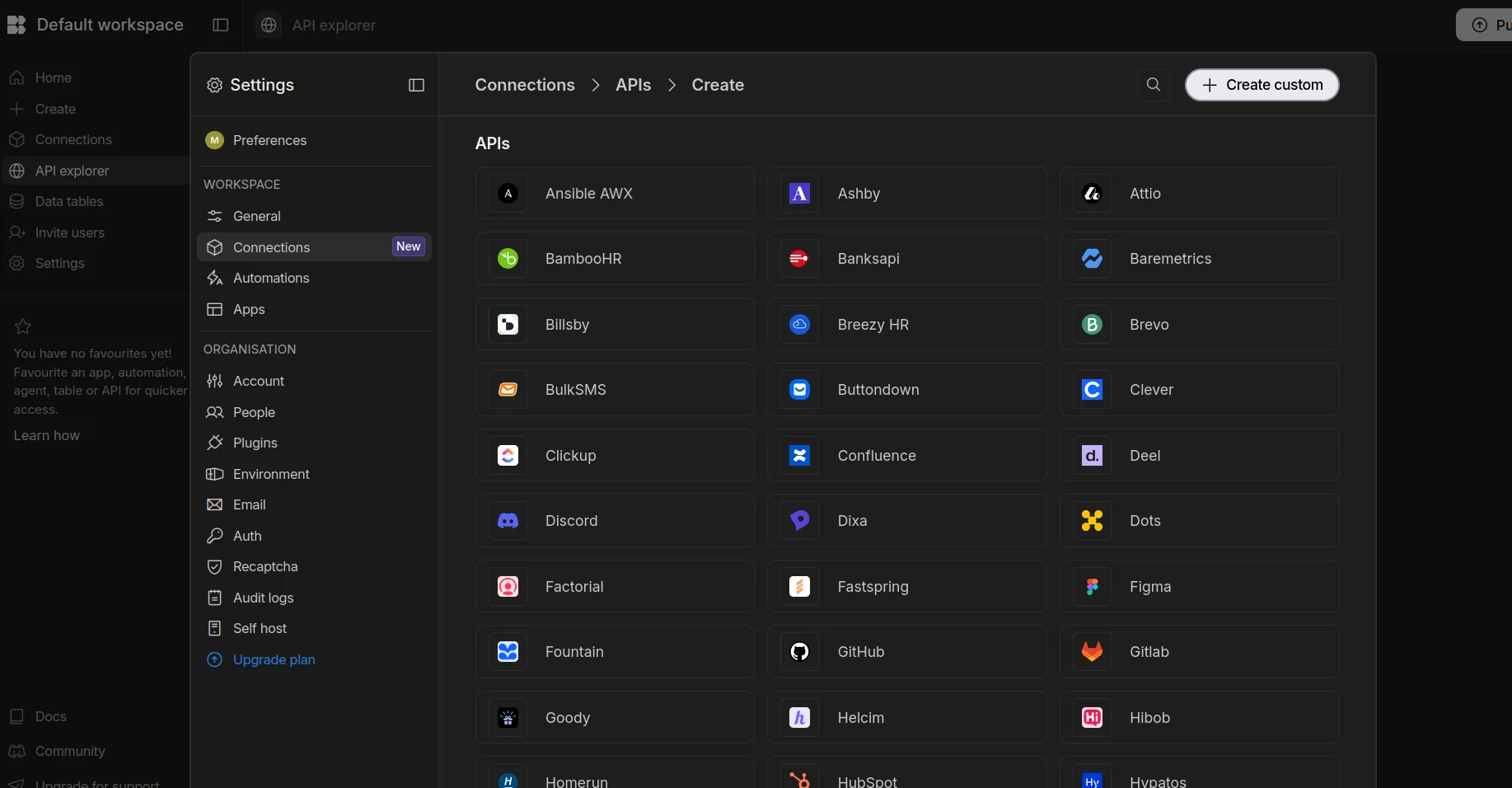Click Learn how about favourites
This screenshot has height=788, width=1512.
[x=47, y=435]
